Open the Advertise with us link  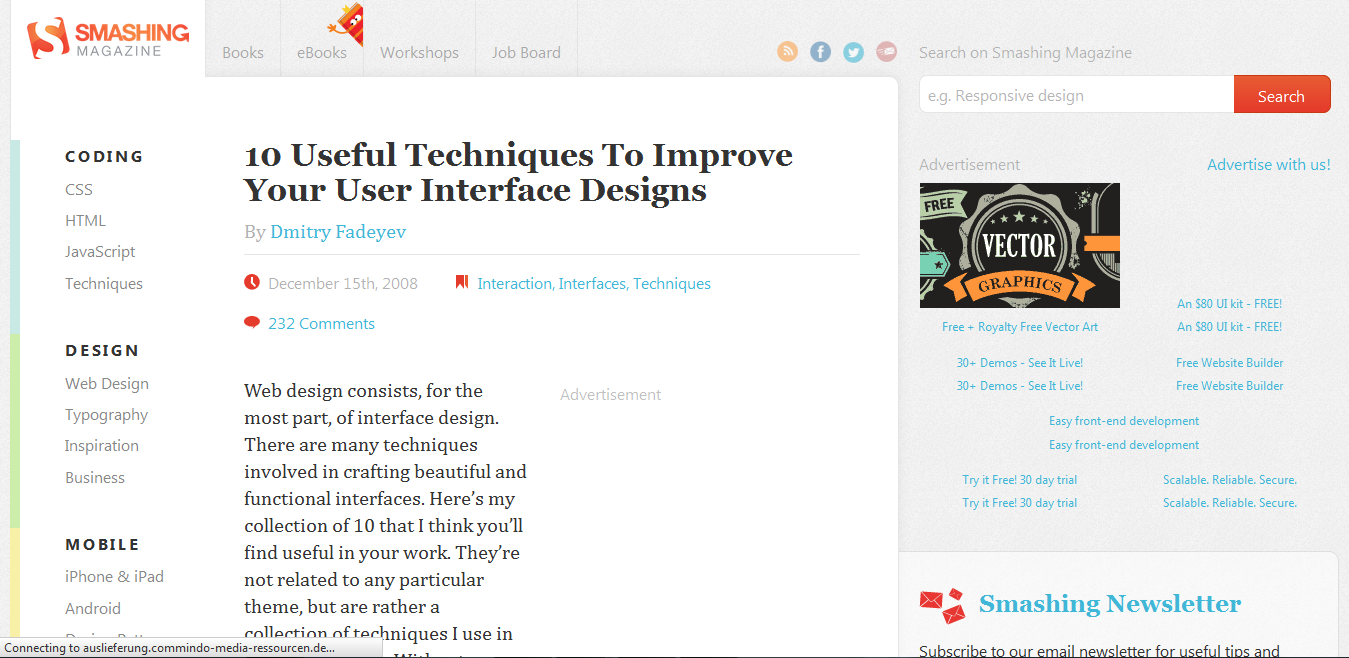click(x=1268, y=163)
